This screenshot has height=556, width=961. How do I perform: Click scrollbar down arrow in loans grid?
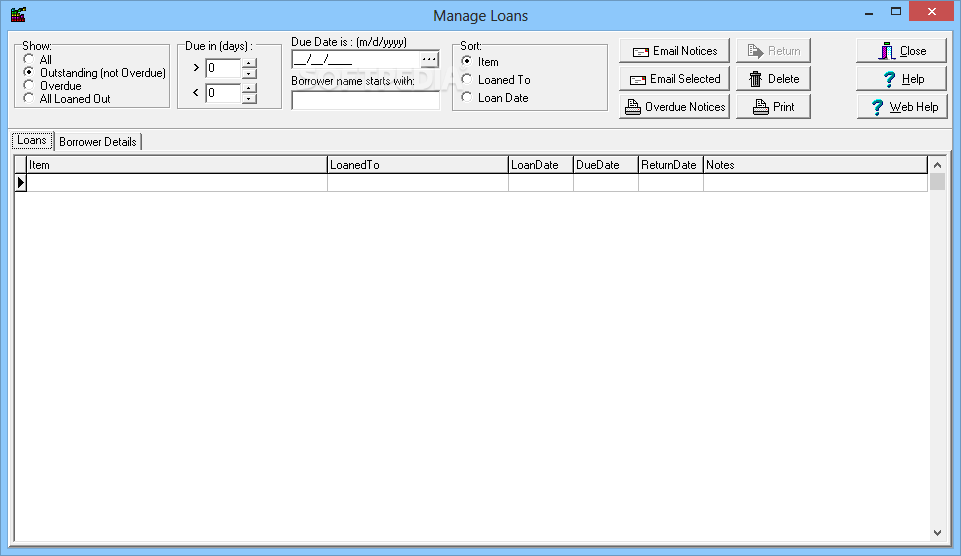937,533
